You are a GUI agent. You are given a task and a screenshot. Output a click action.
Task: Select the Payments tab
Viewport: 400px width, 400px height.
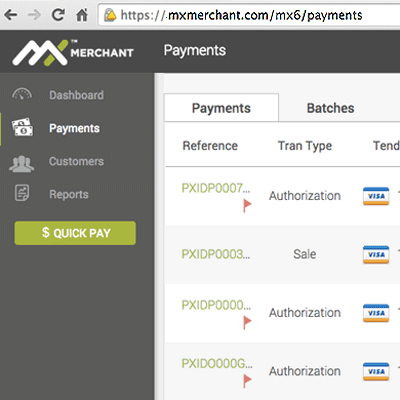pos(221,108)
